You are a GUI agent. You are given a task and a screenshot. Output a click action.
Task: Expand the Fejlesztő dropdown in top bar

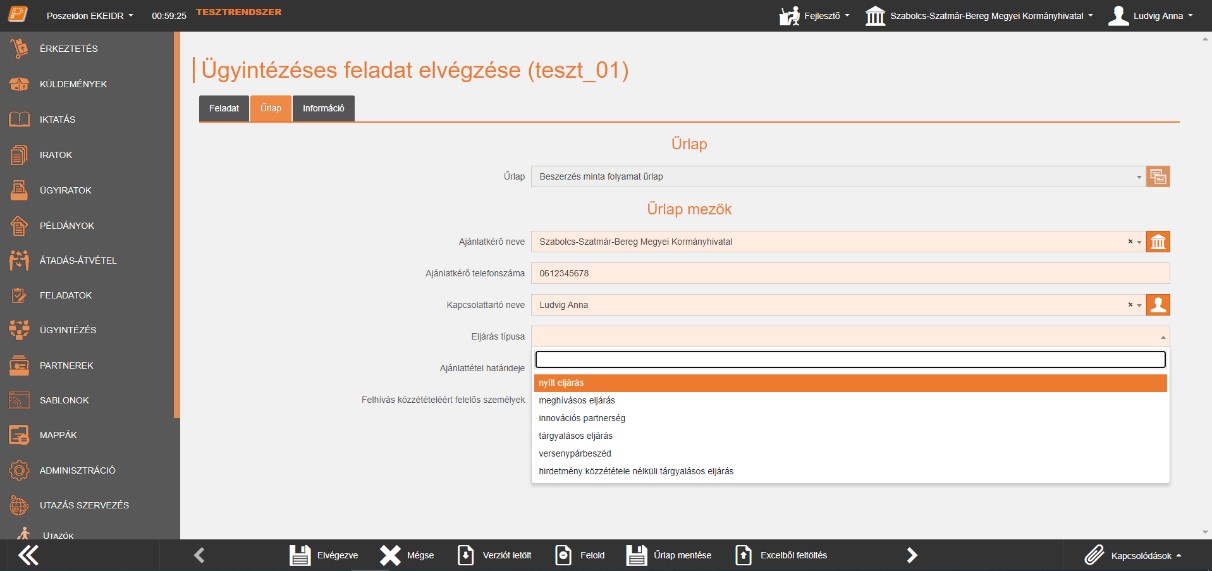(x=815, y=16)
